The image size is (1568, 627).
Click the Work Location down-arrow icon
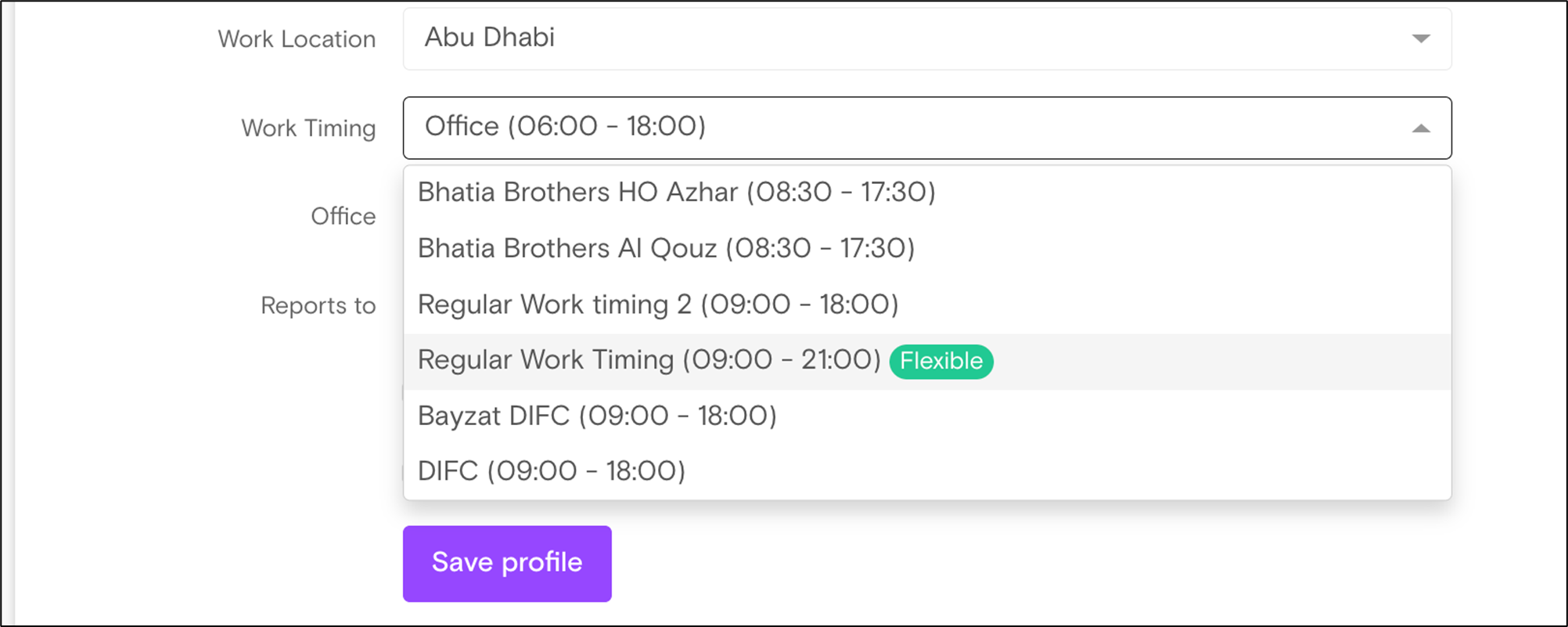coord(1421,38)
